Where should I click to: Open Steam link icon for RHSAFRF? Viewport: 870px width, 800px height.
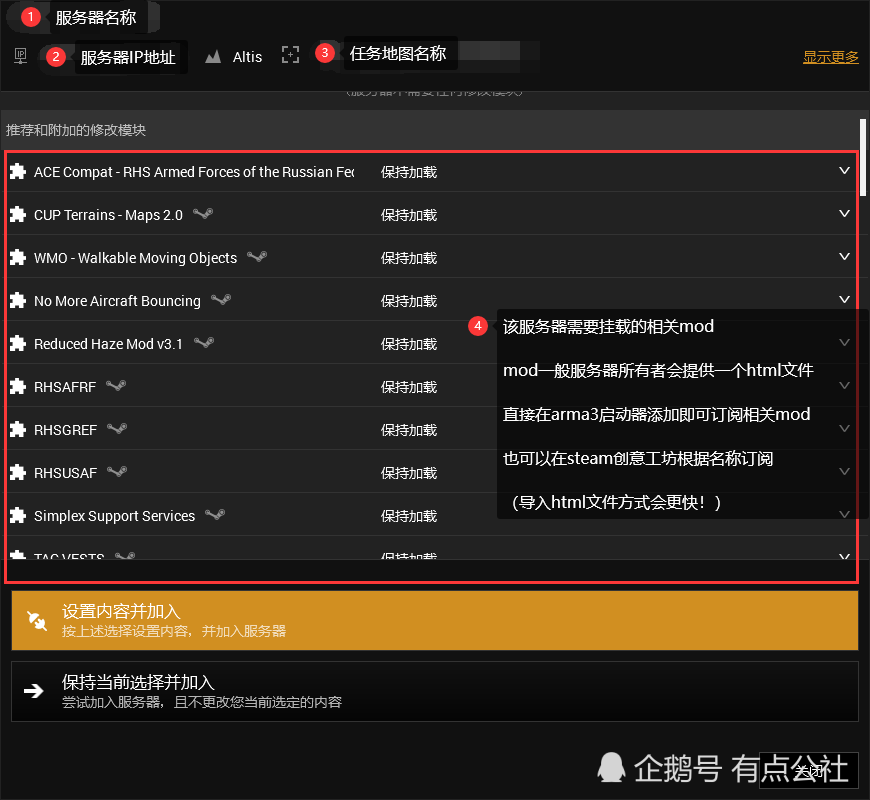point(116,386)
